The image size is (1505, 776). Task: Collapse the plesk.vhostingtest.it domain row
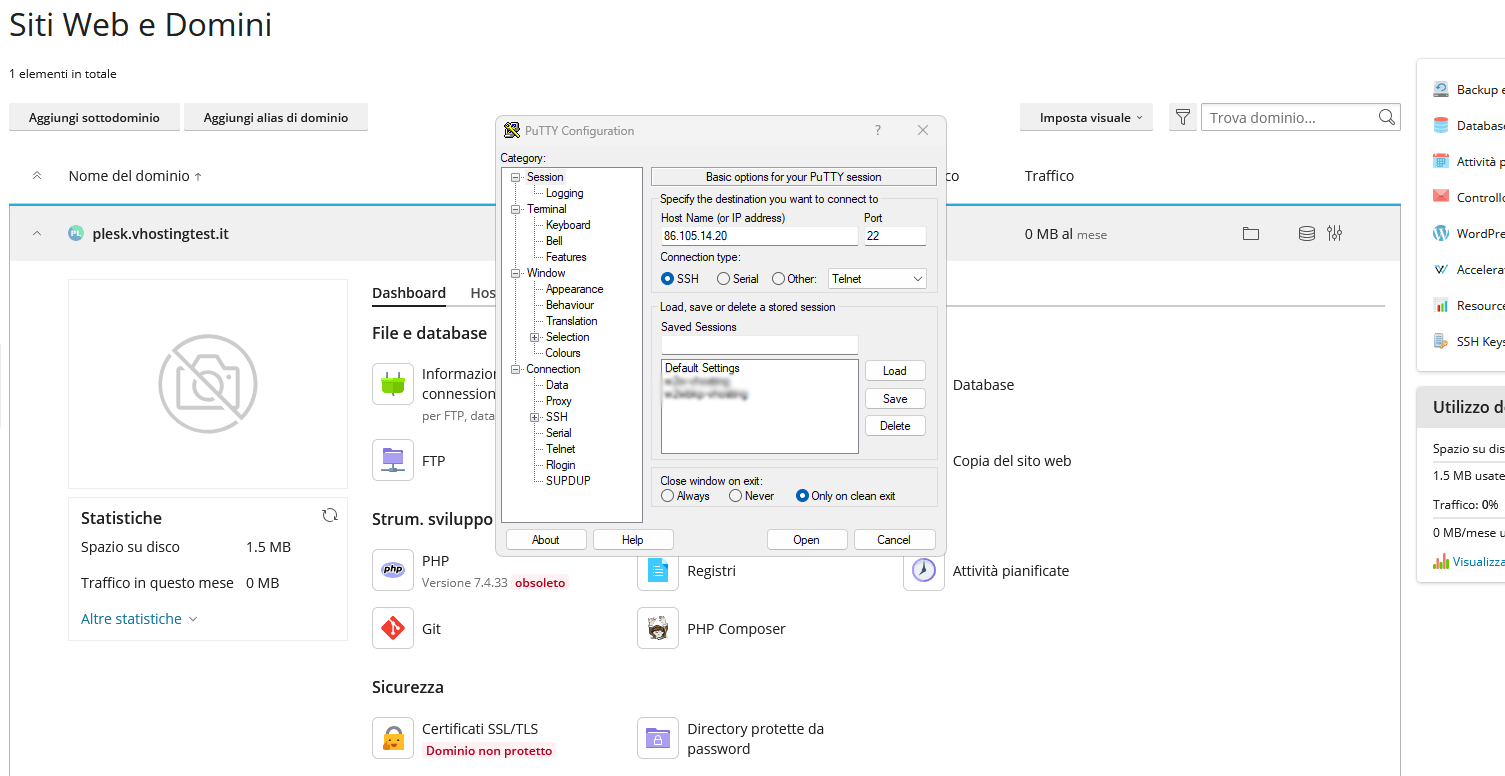pyautogui.click(x=37, y=233)
